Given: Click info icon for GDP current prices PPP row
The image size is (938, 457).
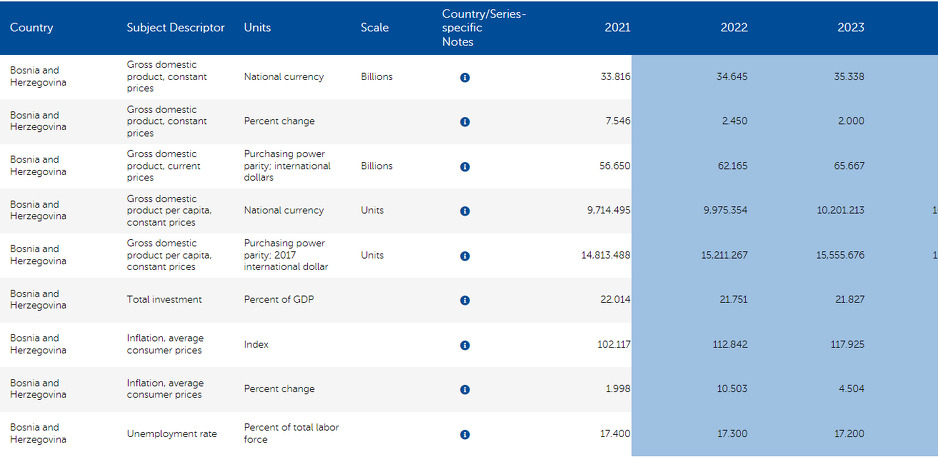Looking at the screenshot, I should pyautogui.click(x=465, y=167).
